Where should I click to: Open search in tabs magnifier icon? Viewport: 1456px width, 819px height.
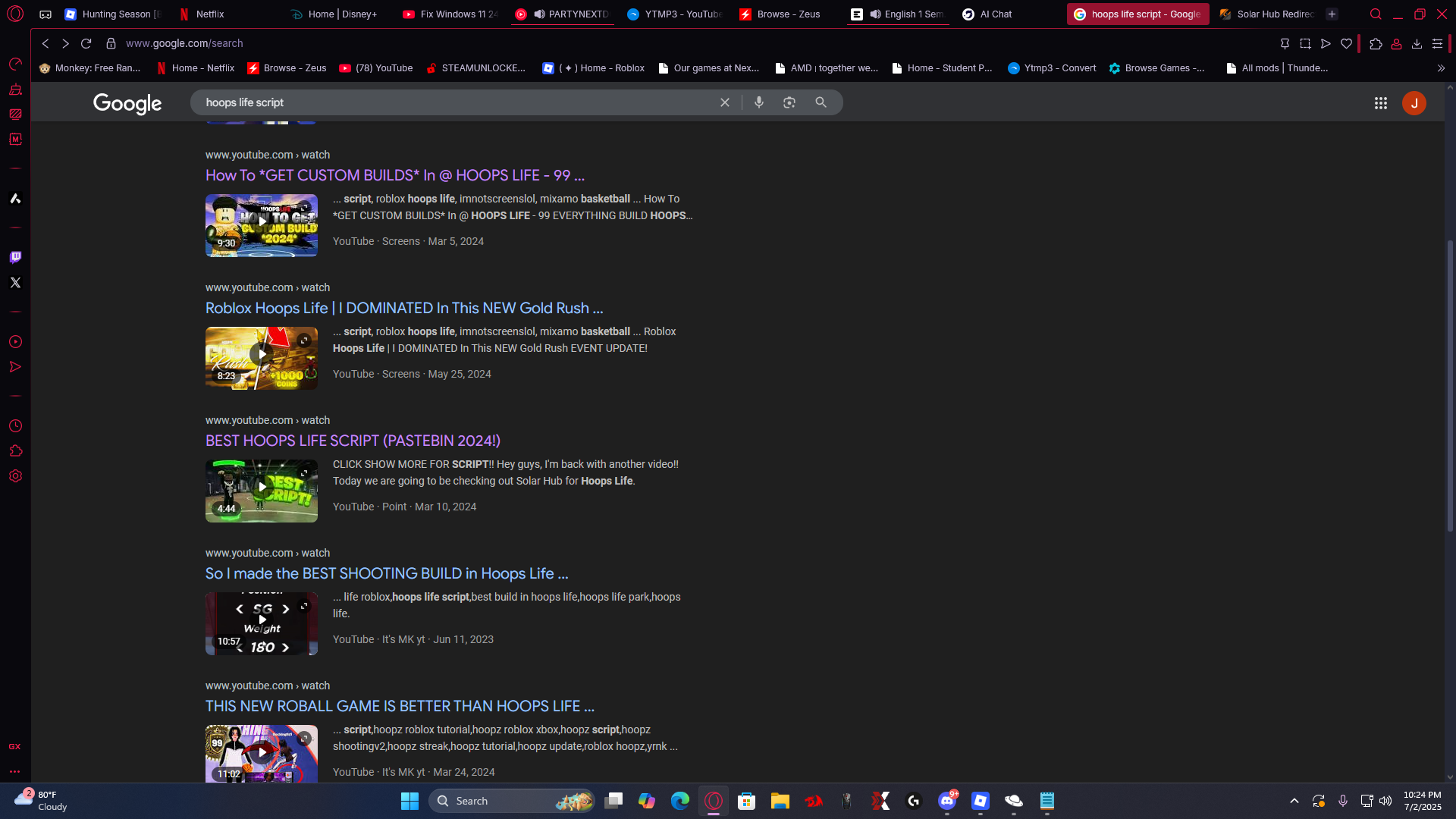click(x=1376, y=14)
